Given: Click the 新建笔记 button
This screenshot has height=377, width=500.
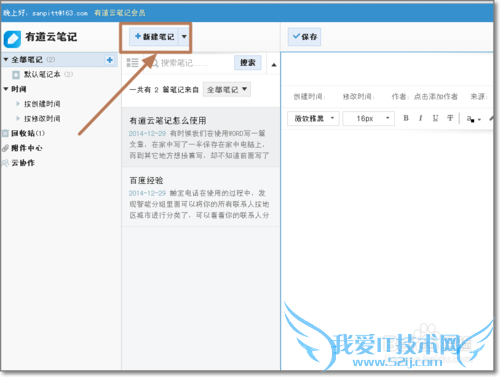Looking at the screenshot, I should click(154, 37).
